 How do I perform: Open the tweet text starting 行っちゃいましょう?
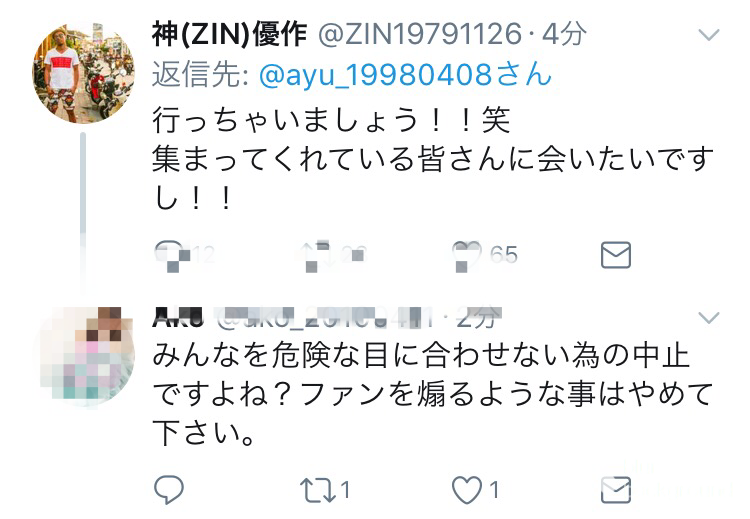click(432, 159)
